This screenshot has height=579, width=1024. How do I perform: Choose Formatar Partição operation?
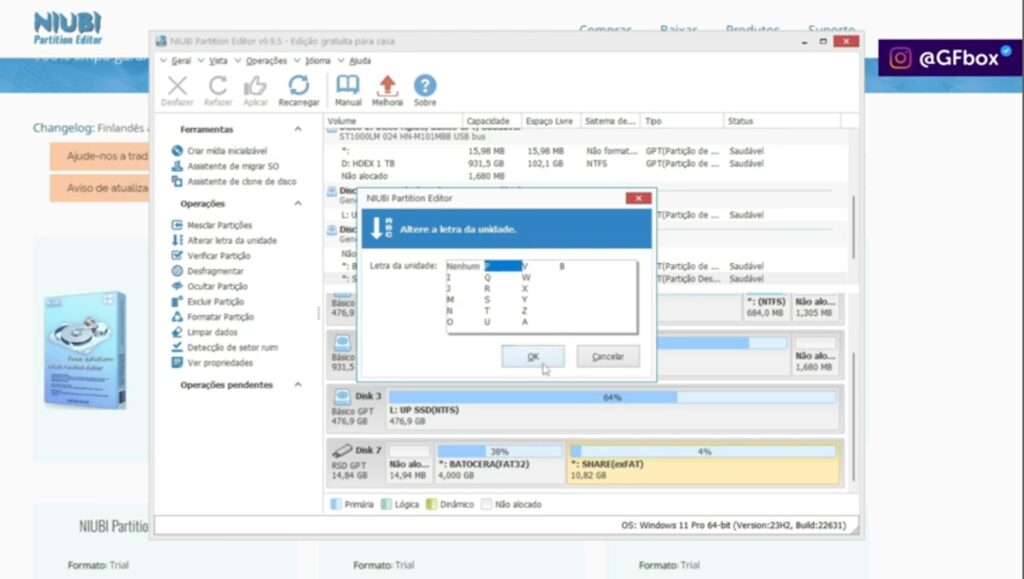pyautogui.click(x=213, y=317)
